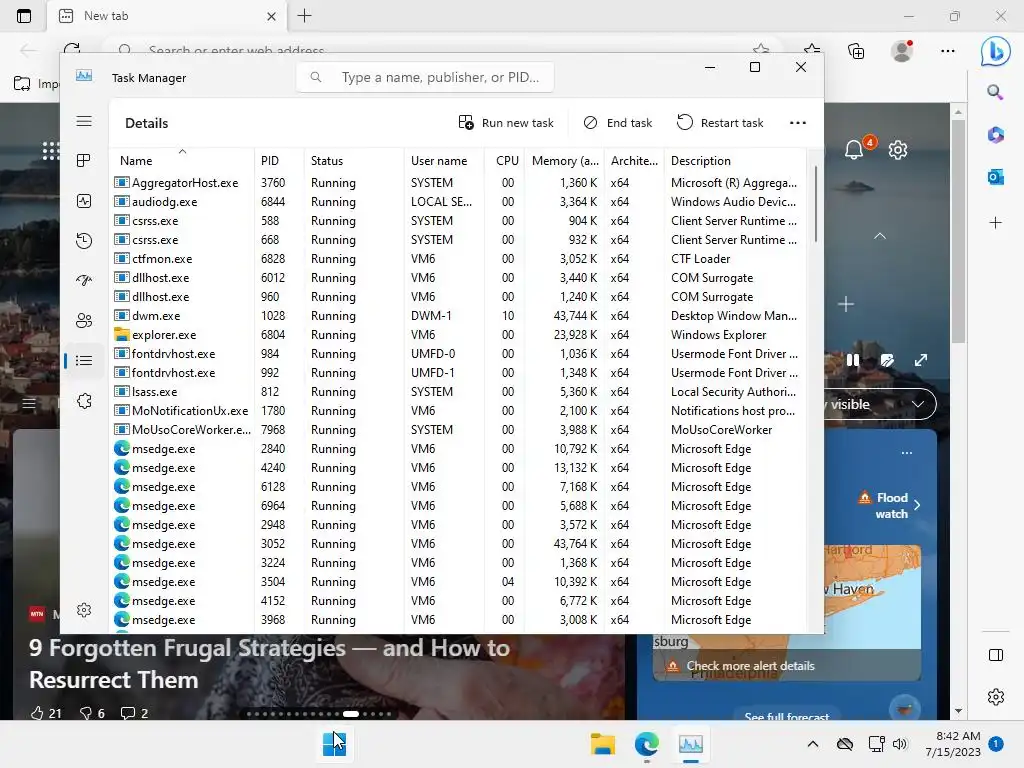Open notifications bell on new tab page

(854, 150)
